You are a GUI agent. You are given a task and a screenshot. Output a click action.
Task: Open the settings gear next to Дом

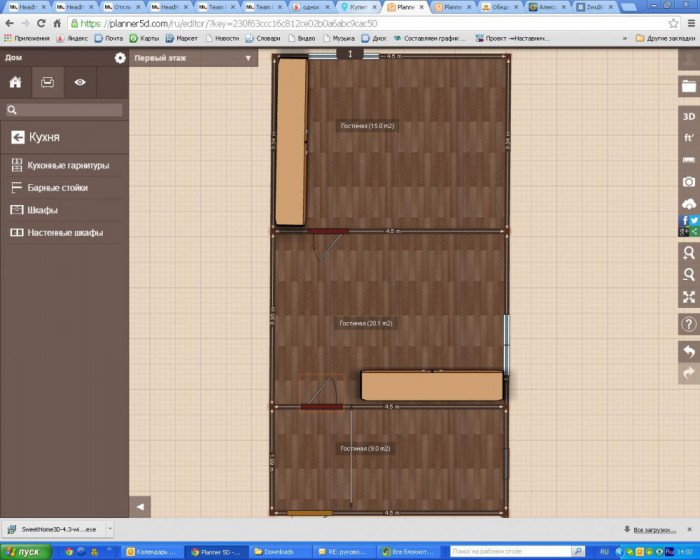click(x=120, y=58)
